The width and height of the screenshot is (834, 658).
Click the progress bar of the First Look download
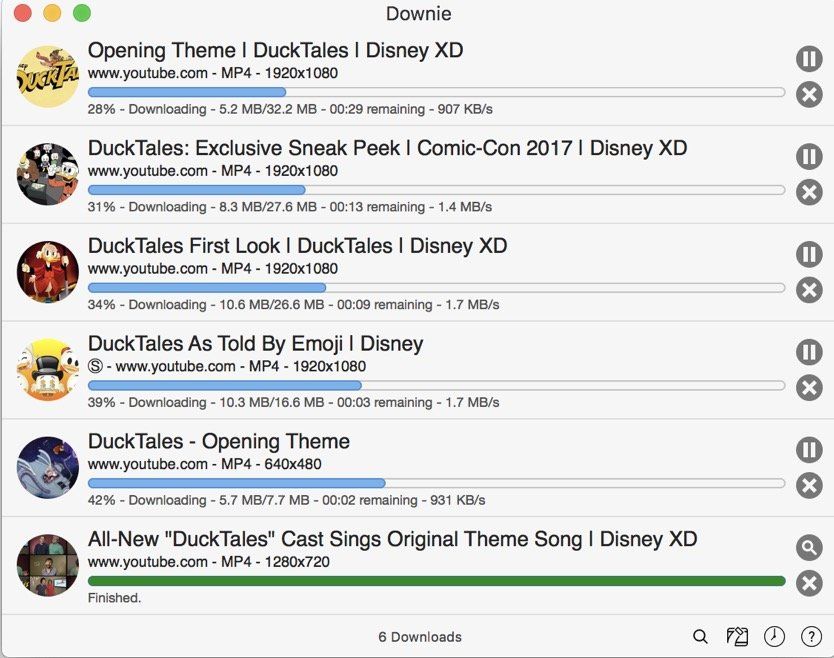436,287
